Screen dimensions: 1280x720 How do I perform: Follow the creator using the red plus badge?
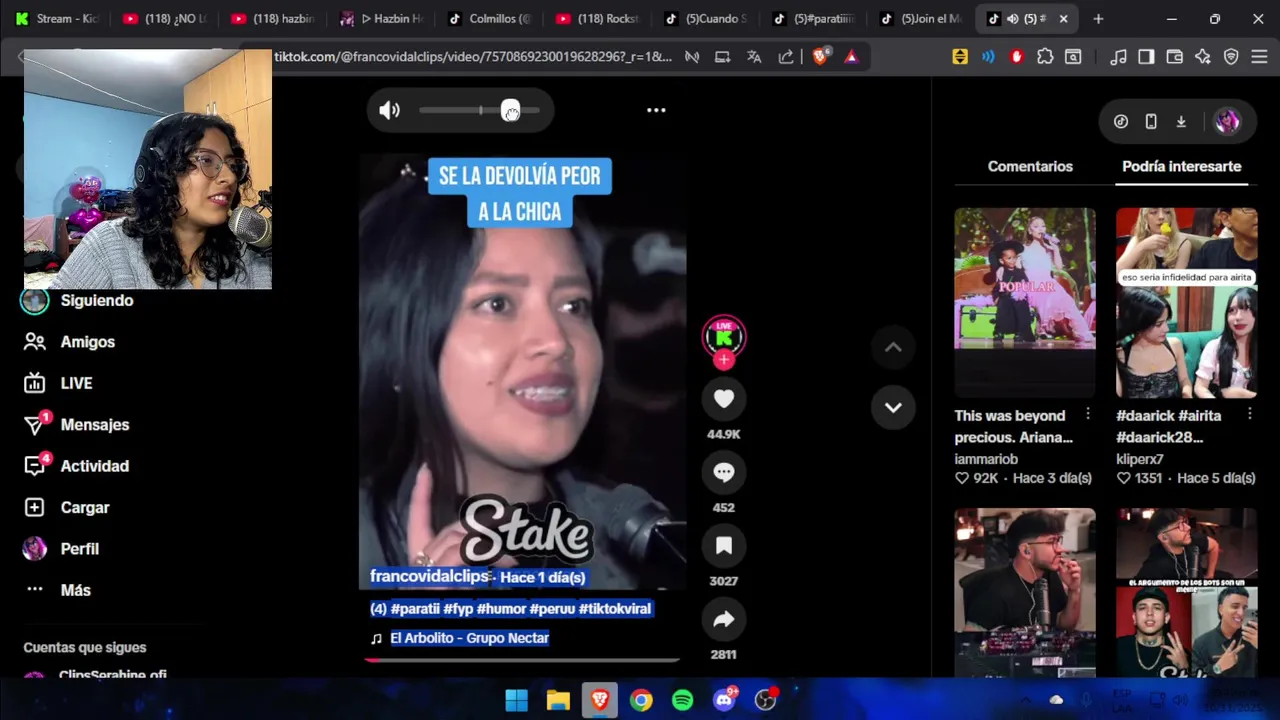(x=724, y=360)
